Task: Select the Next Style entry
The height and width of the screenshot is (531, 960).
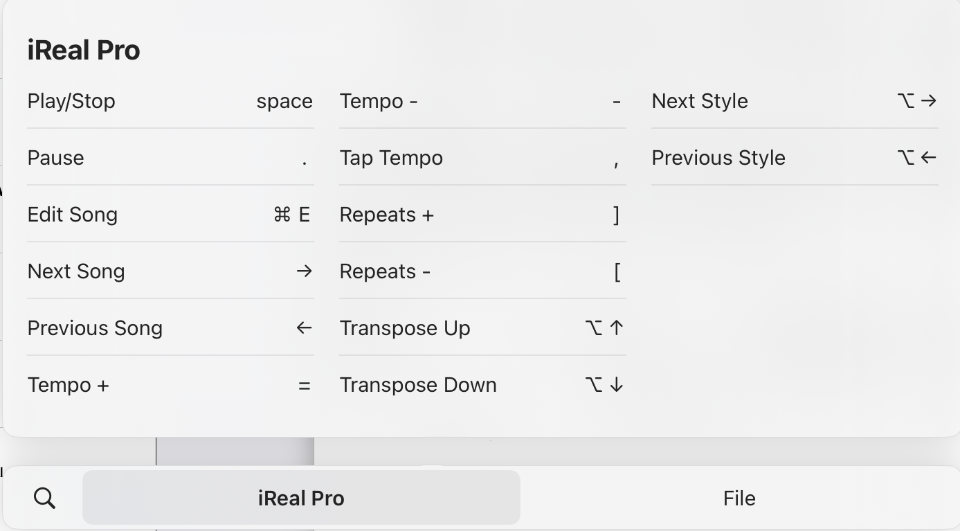Action: (x=794, y=101)
